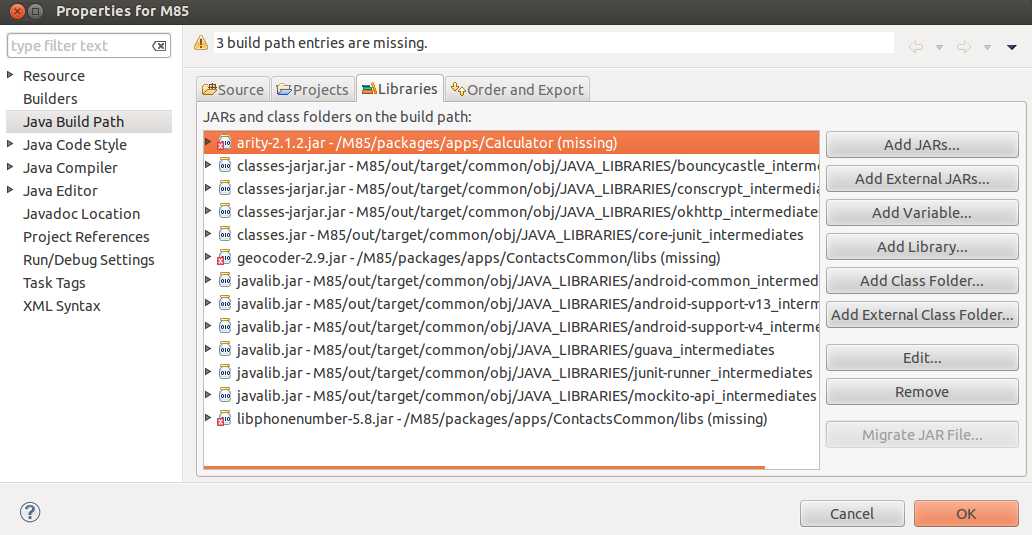
Task: Click the Add JARs... button
Action: click(x=922, y=145)
